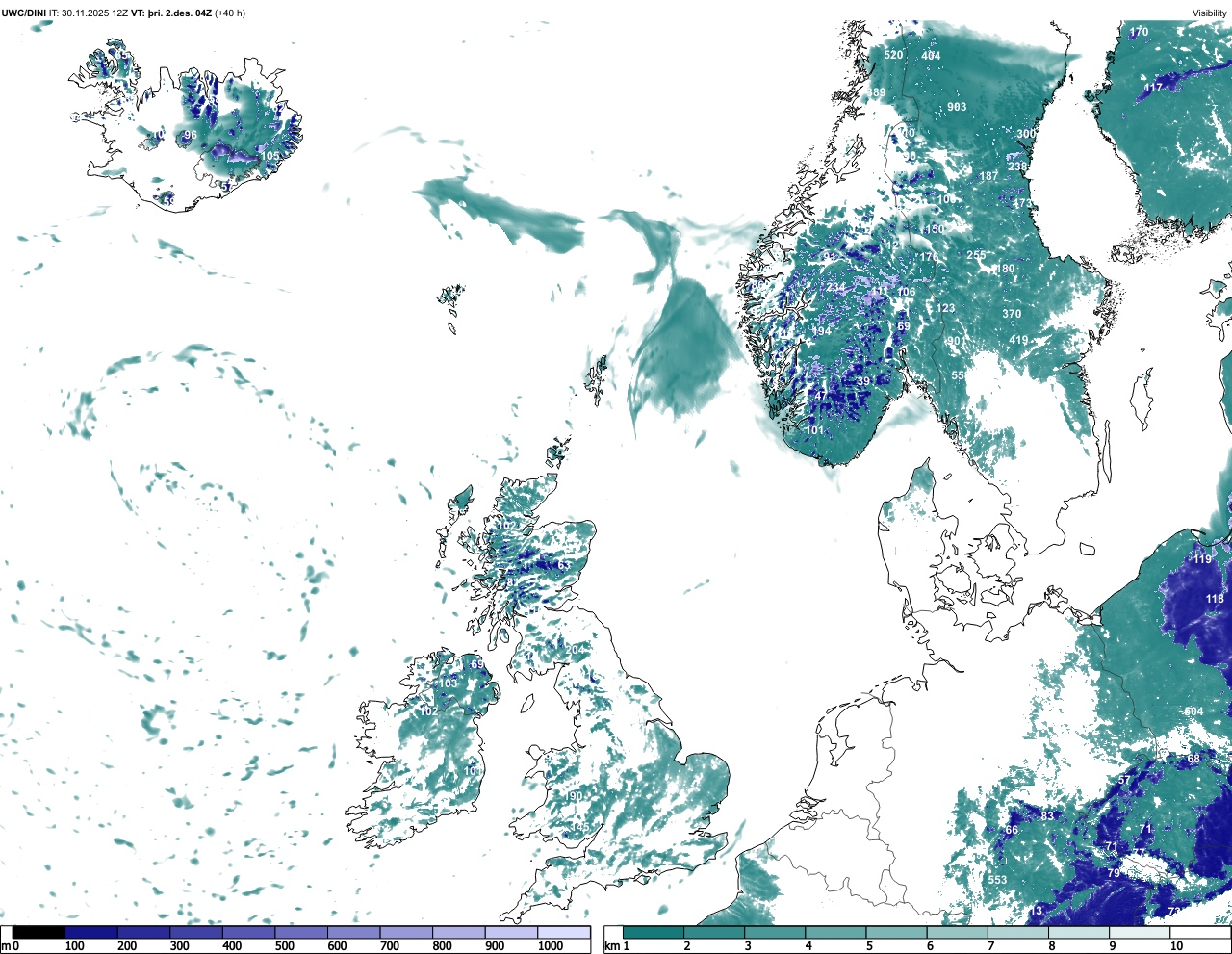Click the '404' visibility value near the top
The width and height of the screenshot is (1232, 954).
tap(931, 56)
